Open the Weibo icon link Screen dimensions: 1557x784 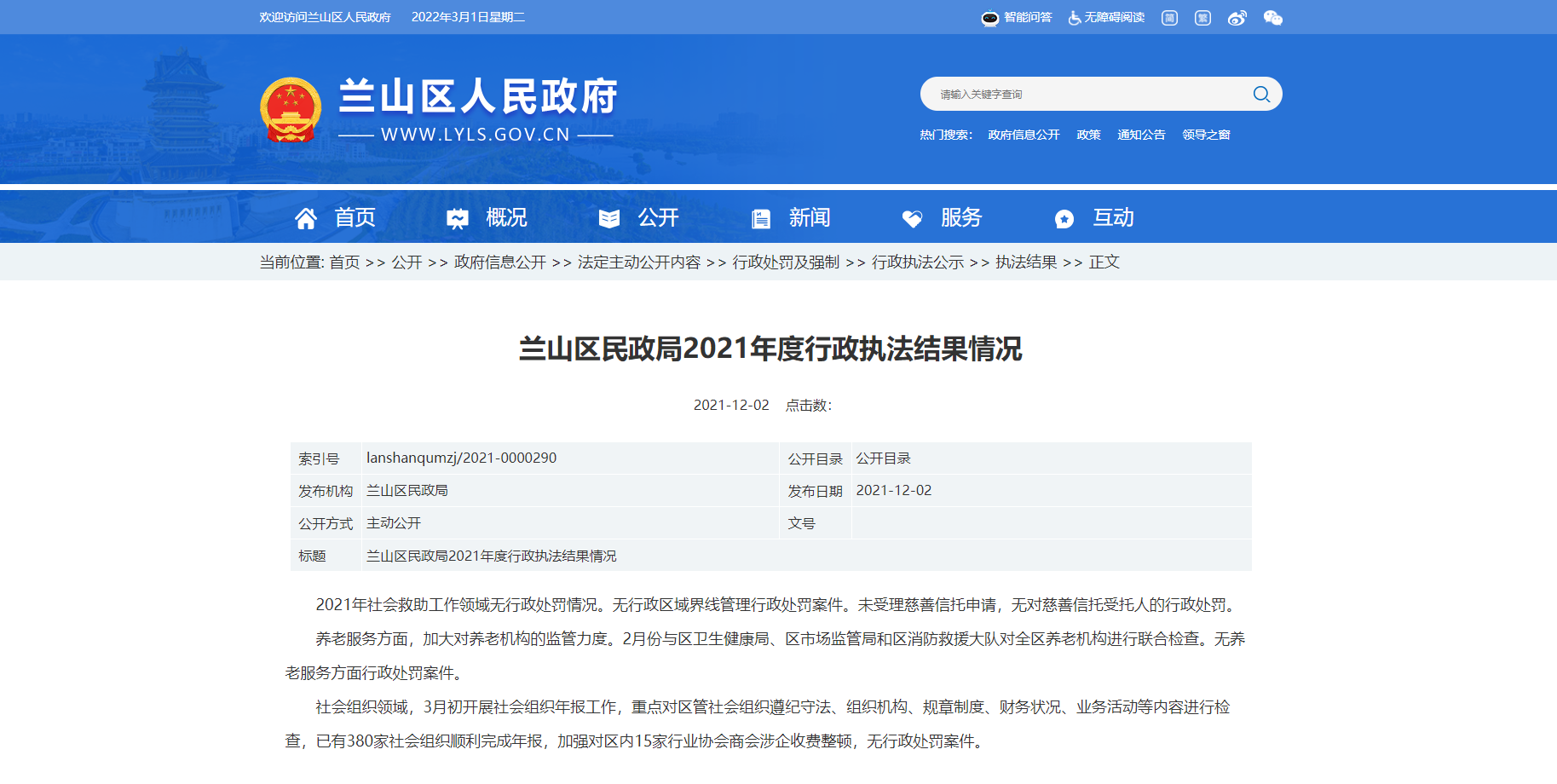1237,18
